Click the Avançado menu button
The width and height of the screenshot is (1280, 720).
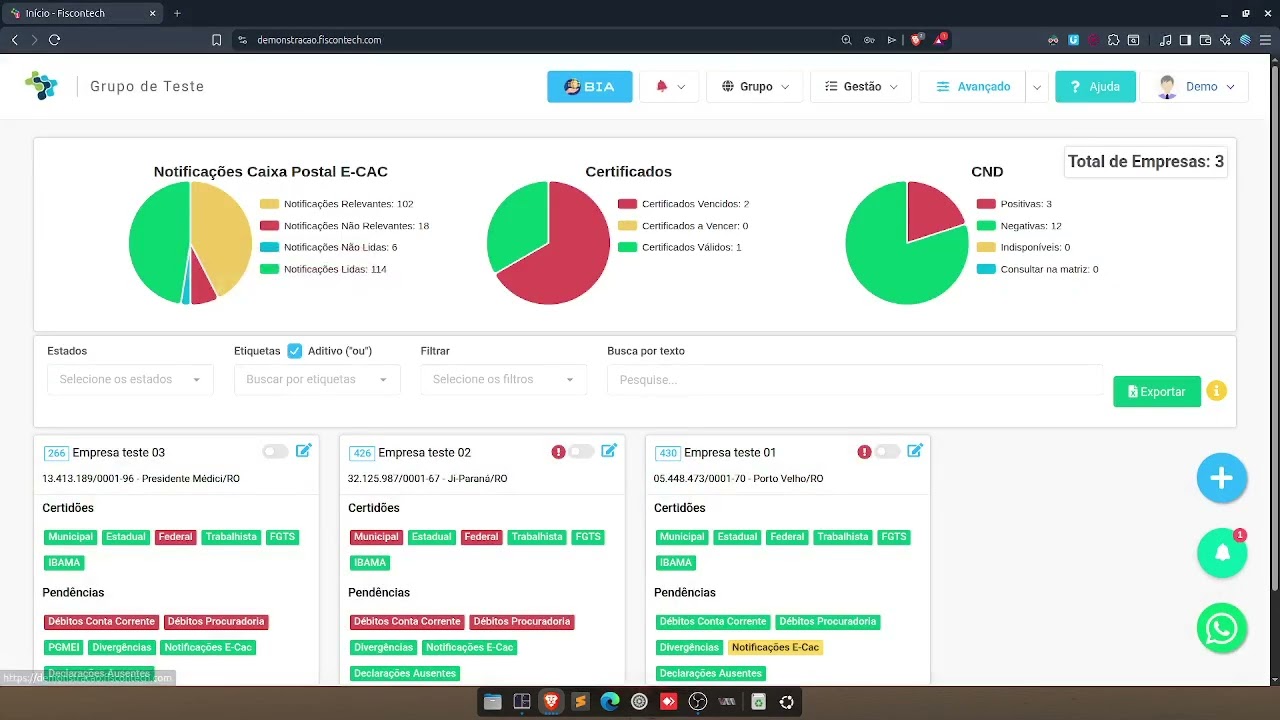(972, 87)
